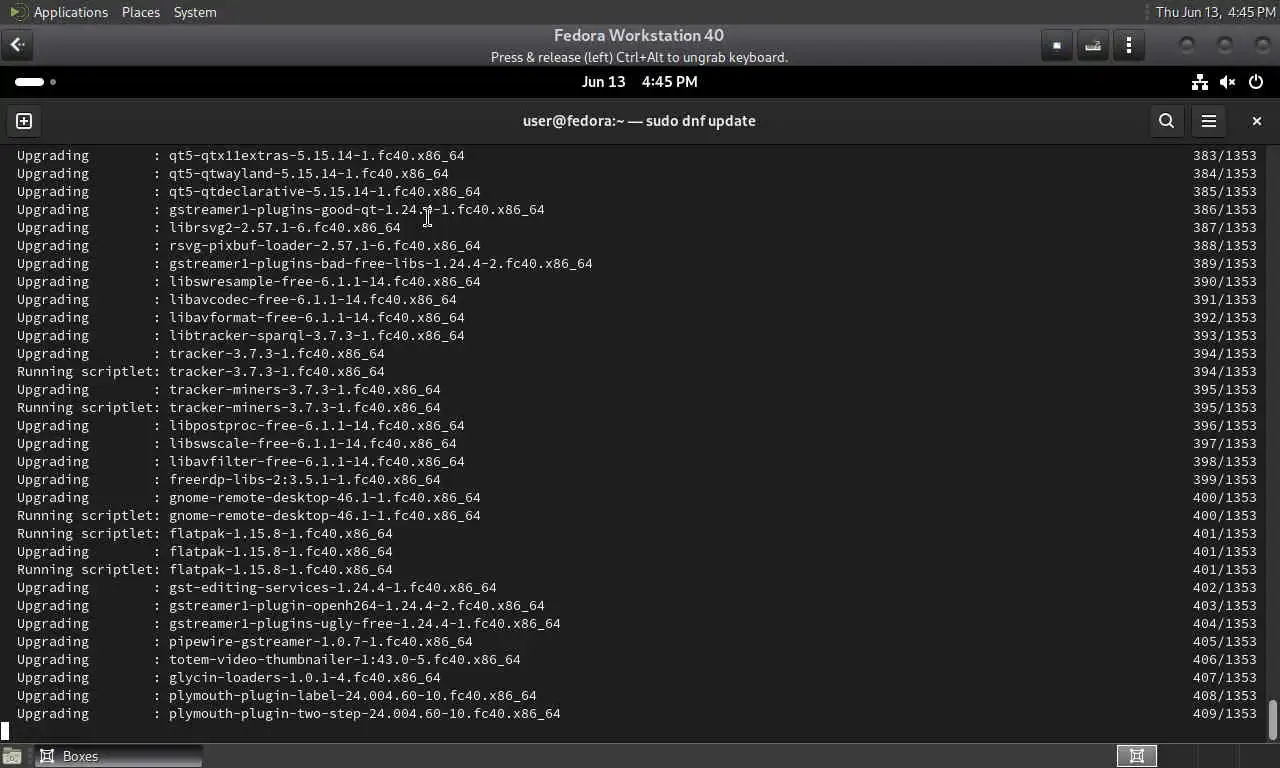
Task: Go back with the Boxes back arrow
Action: click(18, 45)
